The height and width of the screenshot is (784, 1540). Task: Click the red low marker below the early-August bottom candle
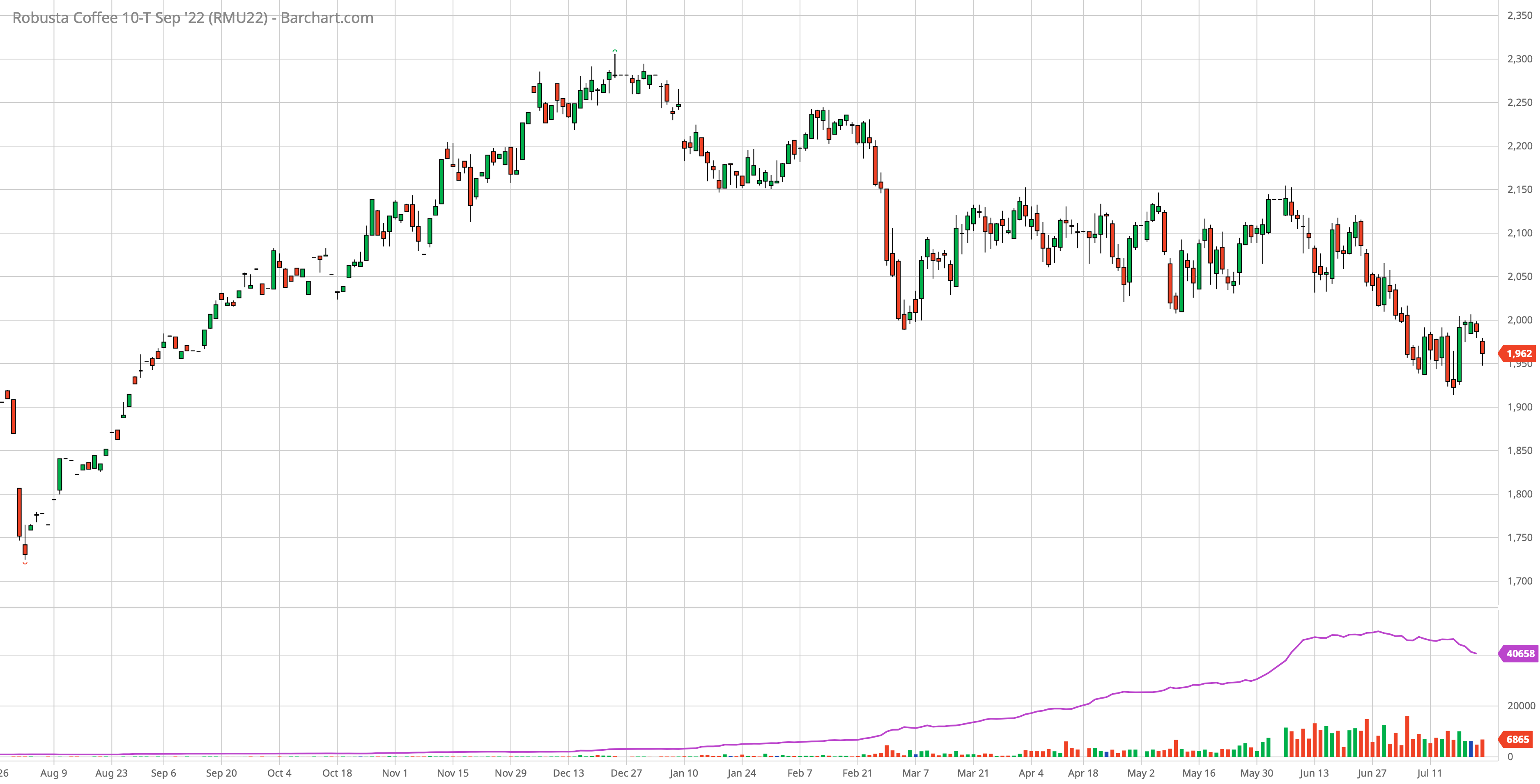coord(25,563)
